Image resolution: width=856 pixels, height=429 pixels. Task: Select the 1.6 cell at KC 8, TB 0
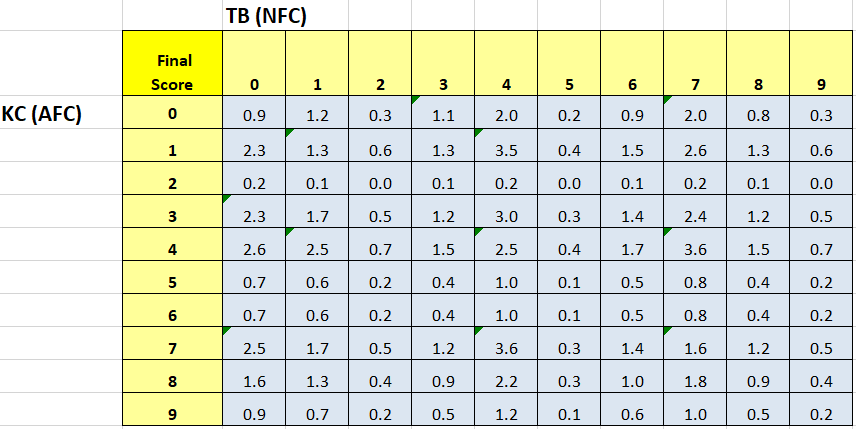[x=254, y=380]
